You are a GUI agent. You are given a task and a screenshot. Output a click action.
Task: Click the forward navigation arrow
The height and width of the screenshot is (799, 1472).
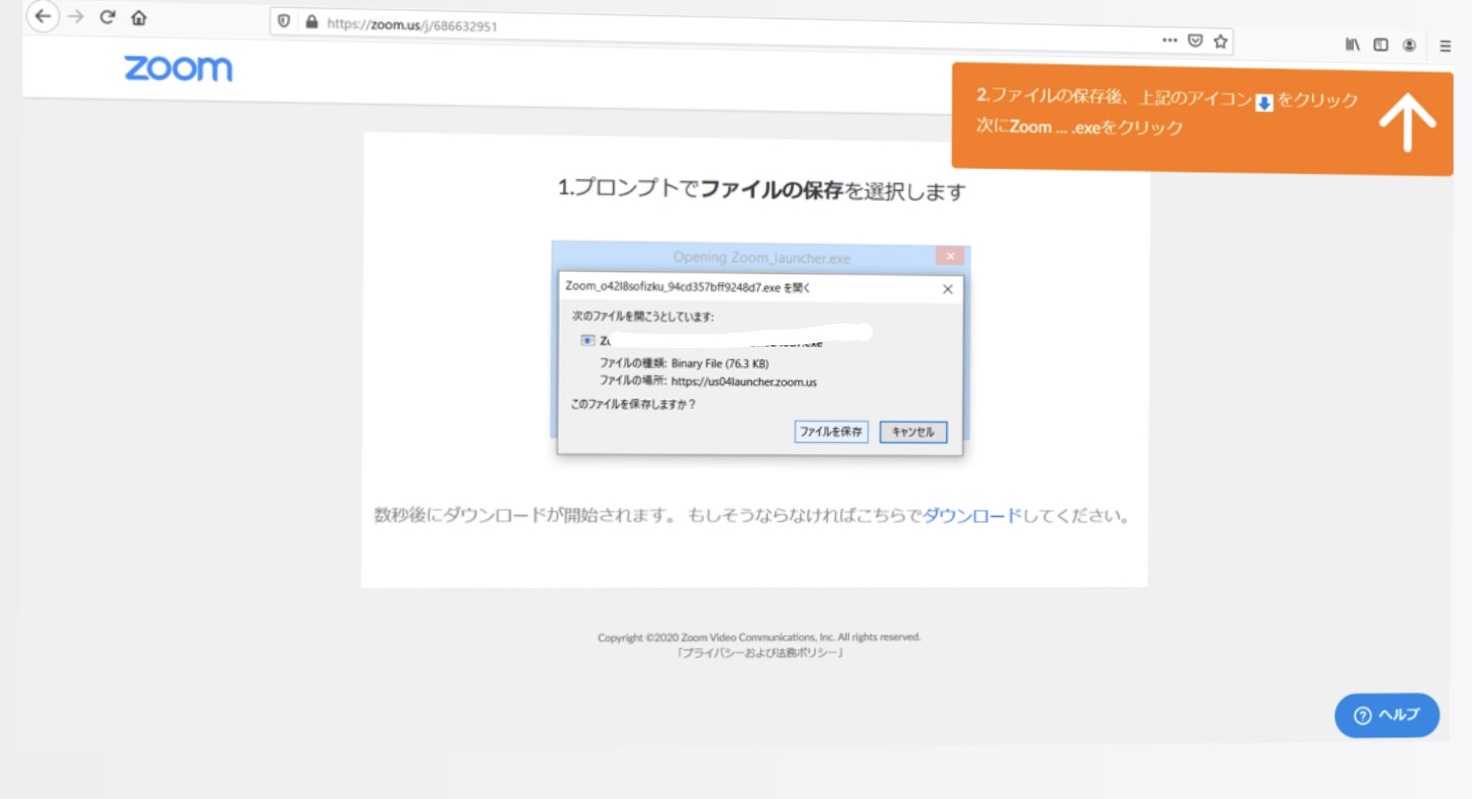tap(76, 17)
